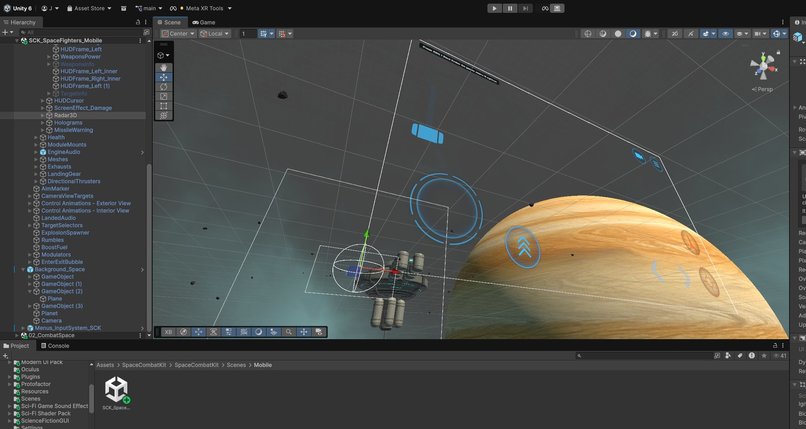
Task: Open the Asset Store dropdown
Action: click(89, 8)
